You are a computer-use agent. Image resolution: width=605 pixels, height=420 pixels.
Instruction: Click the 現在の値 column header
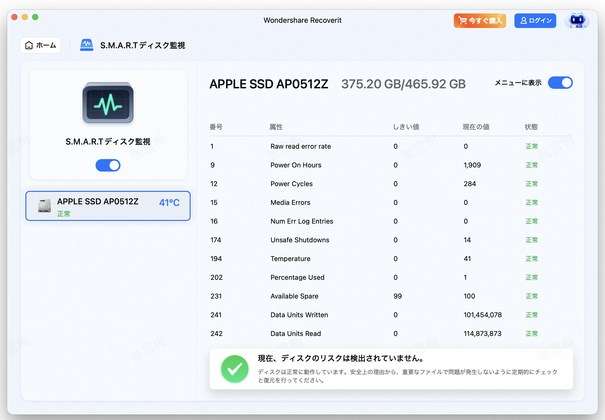click(x=478, y=127)
